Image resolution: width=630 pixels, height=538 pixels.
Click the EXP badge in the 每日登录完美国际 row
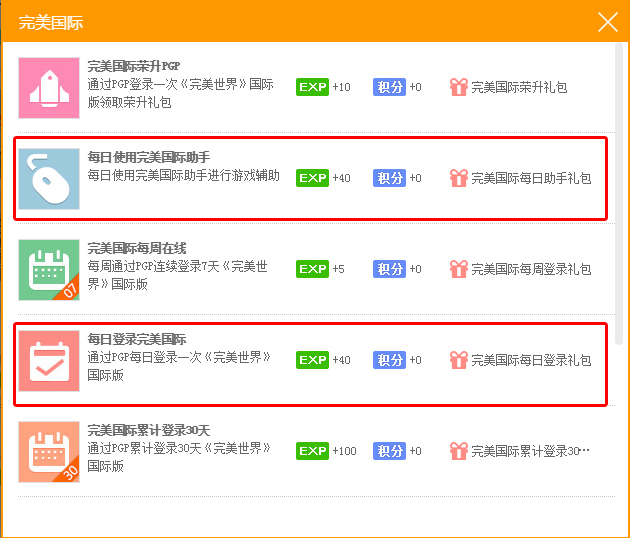312,360
